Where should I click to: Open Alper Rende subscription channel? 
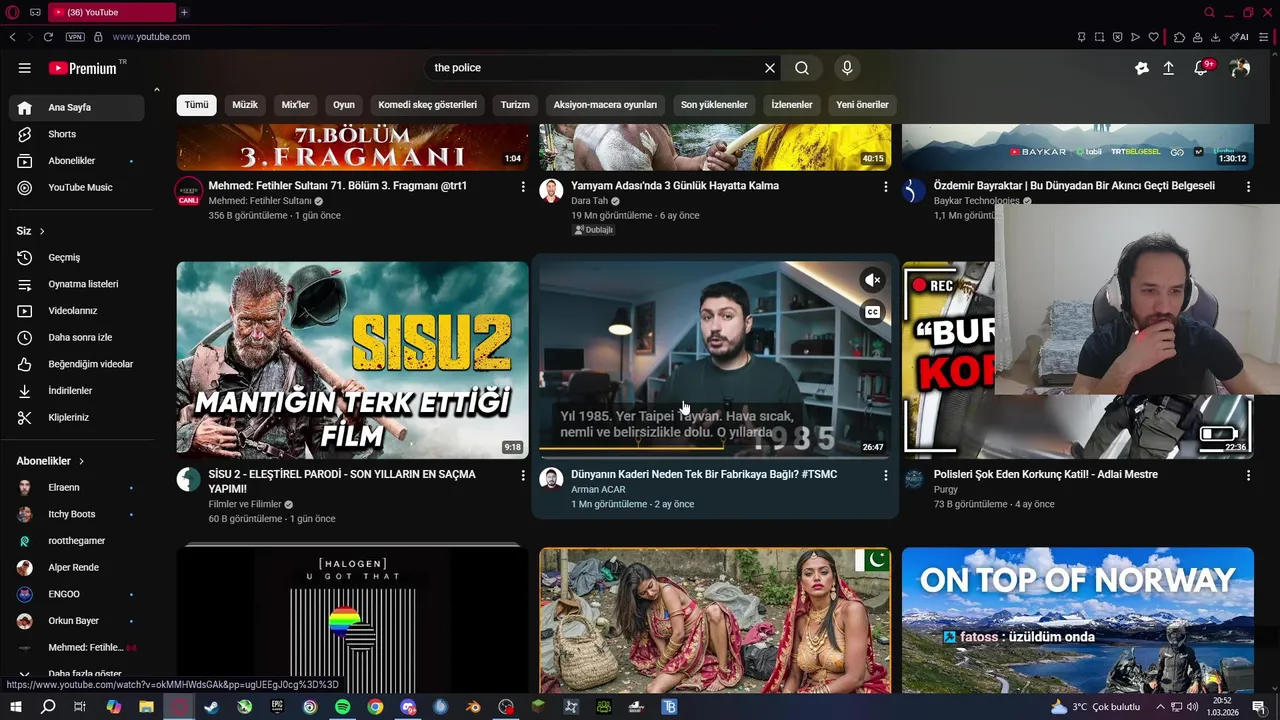(76, 567)
